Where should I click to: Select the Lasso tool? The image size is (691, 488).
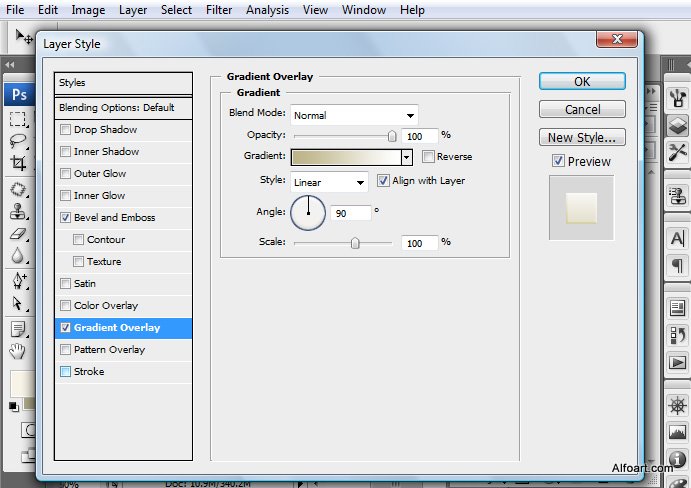point(17,141)
